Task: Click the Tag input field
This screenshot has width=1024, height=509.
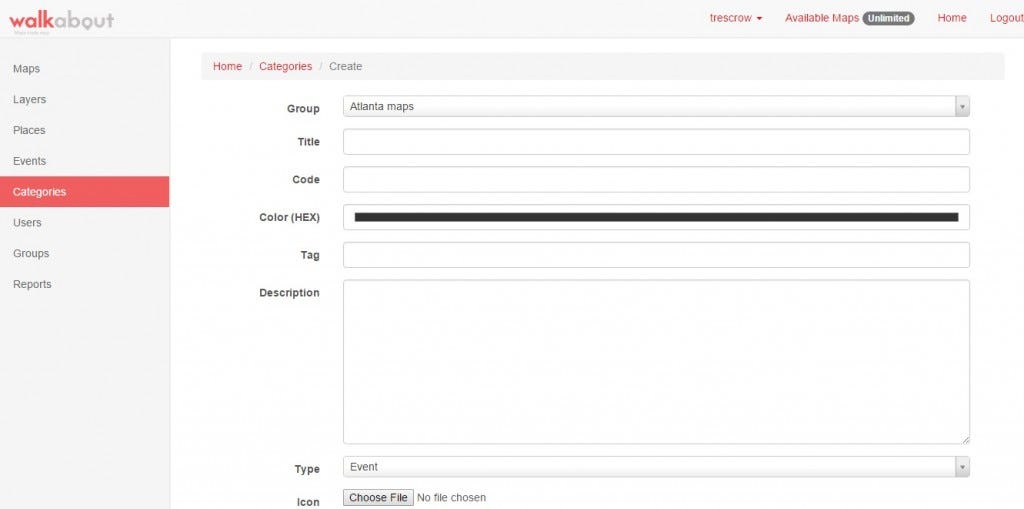Action: pyautogui.click(x=656, y=255)
